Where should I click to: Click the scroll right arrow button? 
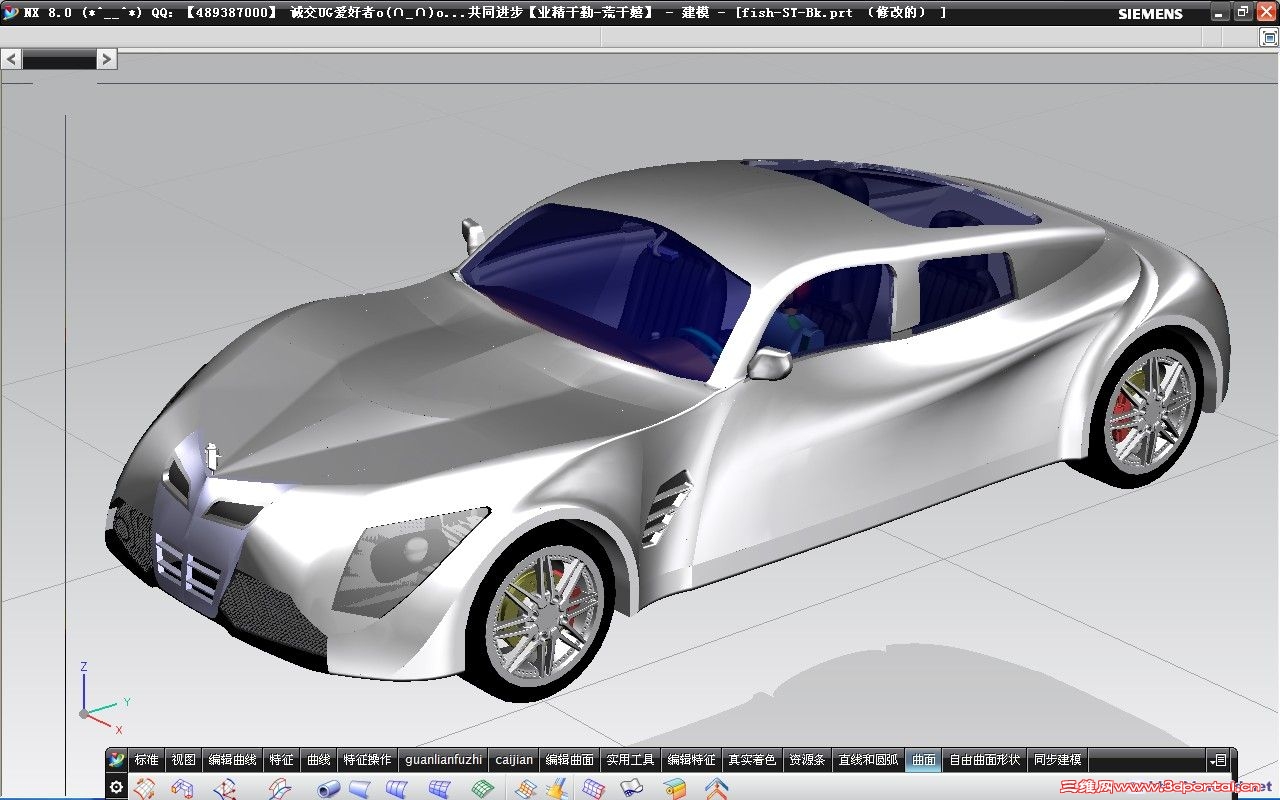coord(107,60)
